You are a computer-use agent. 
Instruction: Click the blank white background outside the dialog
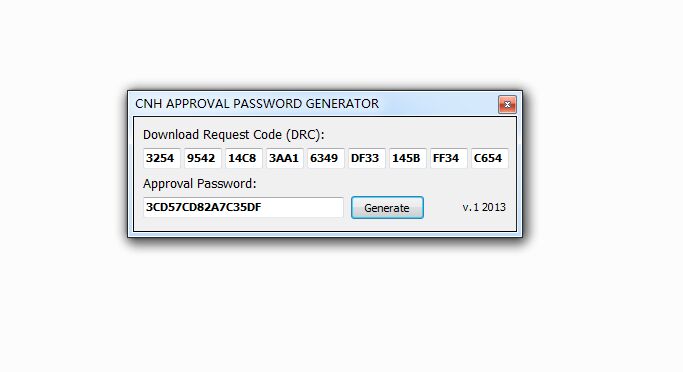340,305
